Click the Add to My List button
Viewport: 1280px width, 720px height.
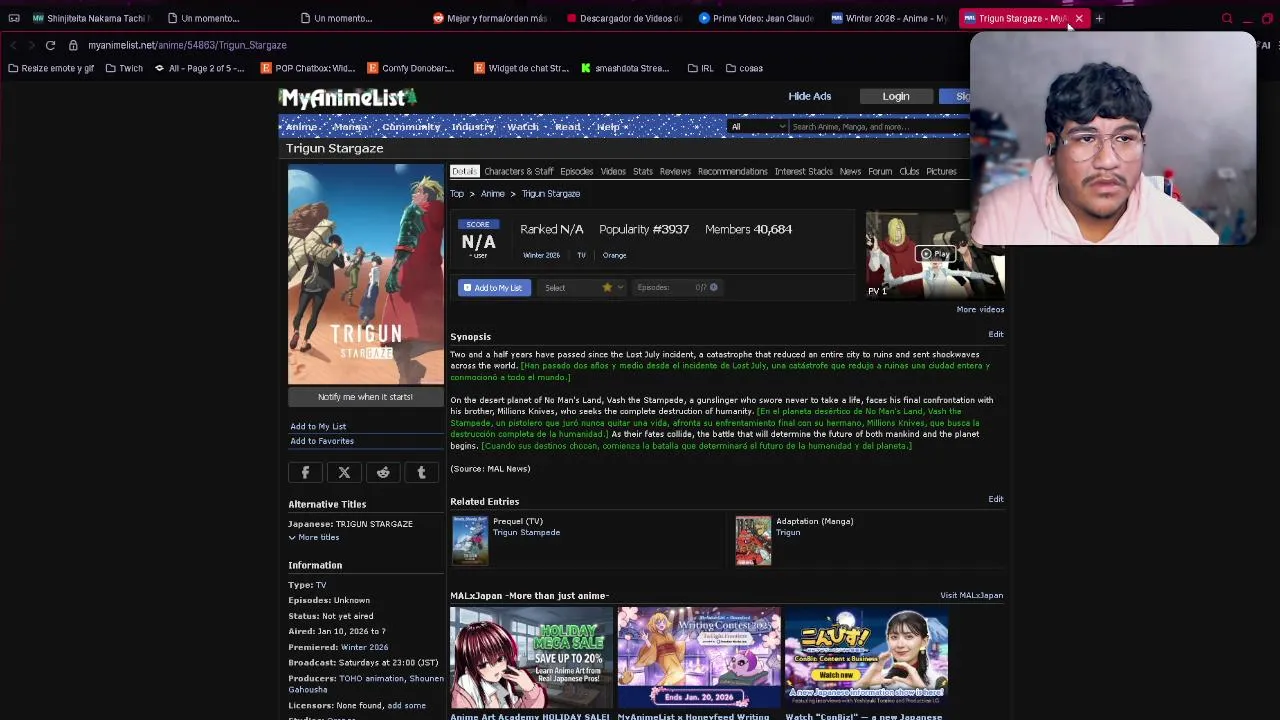(x=494, y=288)
